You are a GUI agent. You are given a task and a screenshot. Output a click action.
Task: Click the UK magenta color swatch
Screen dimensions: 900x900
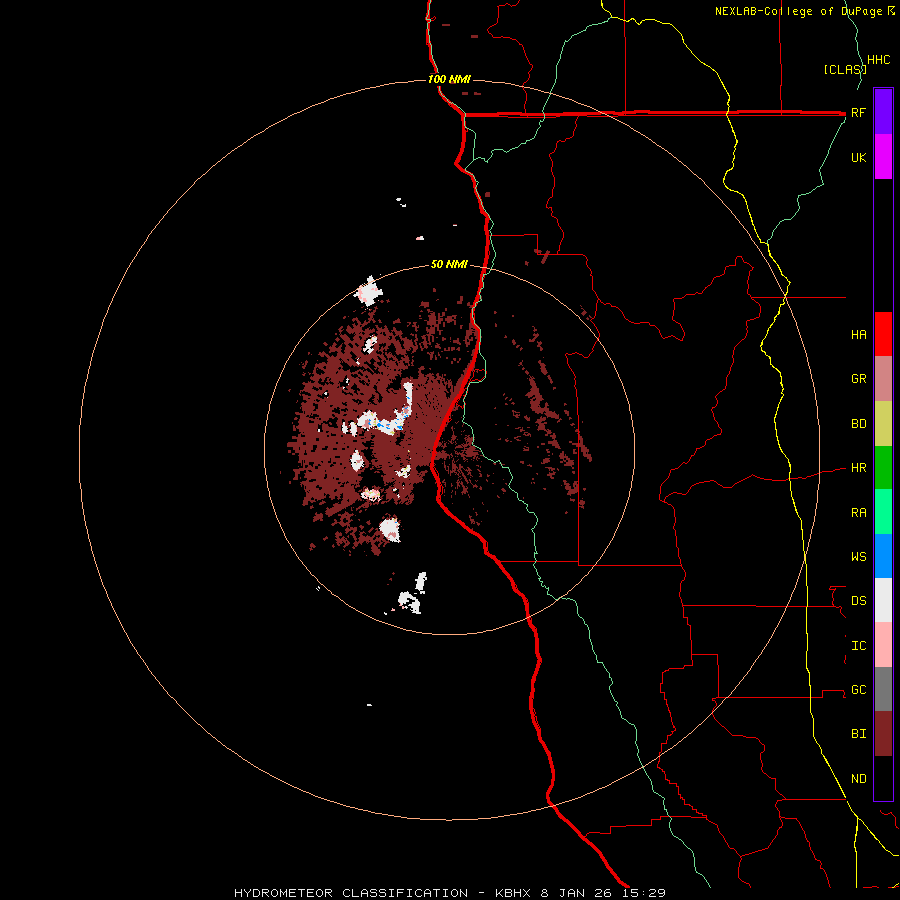pyautogui.click(x=883, y=157)
